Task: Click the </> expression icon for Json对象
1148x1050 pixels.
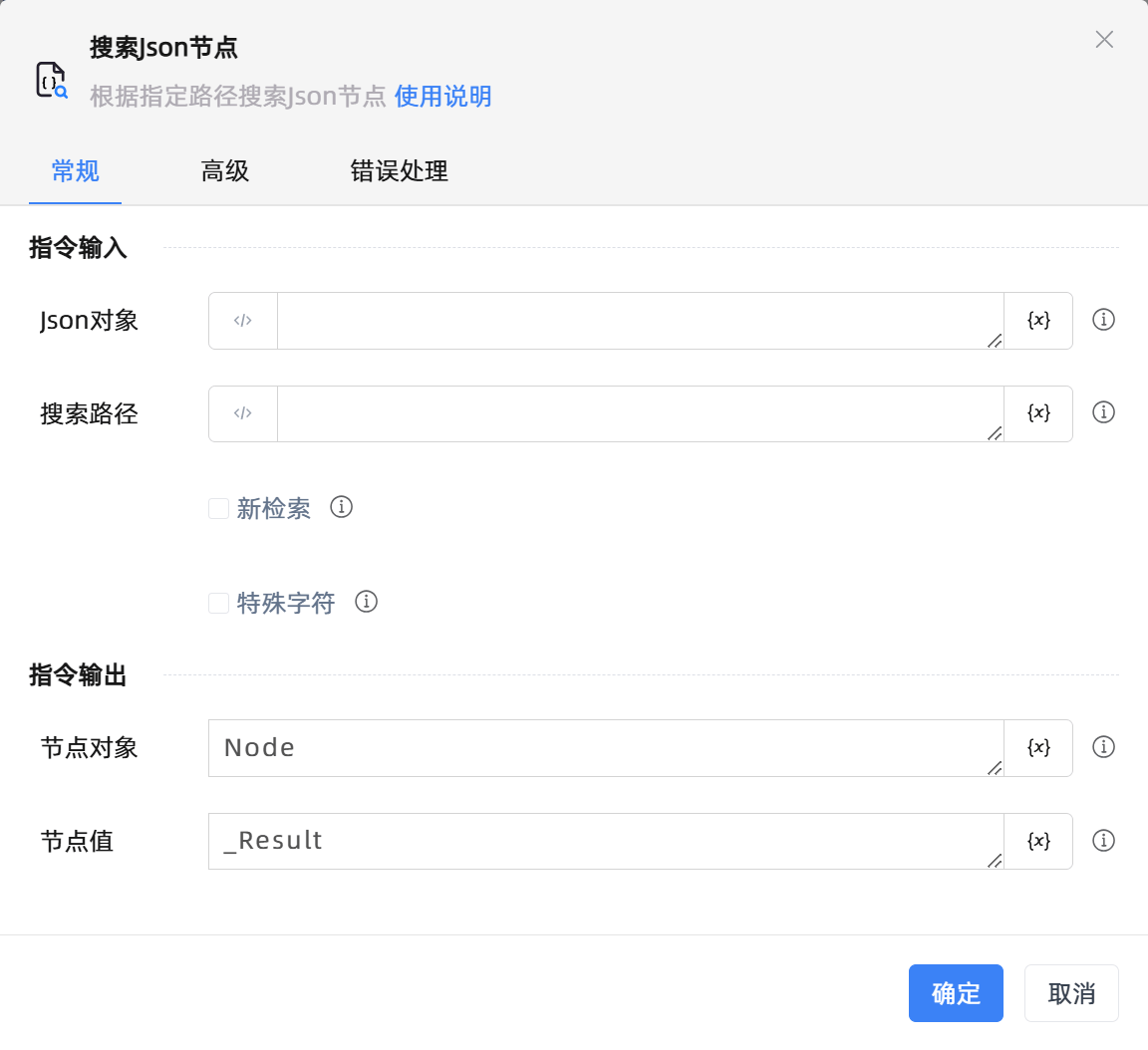Action: point(242,320)
